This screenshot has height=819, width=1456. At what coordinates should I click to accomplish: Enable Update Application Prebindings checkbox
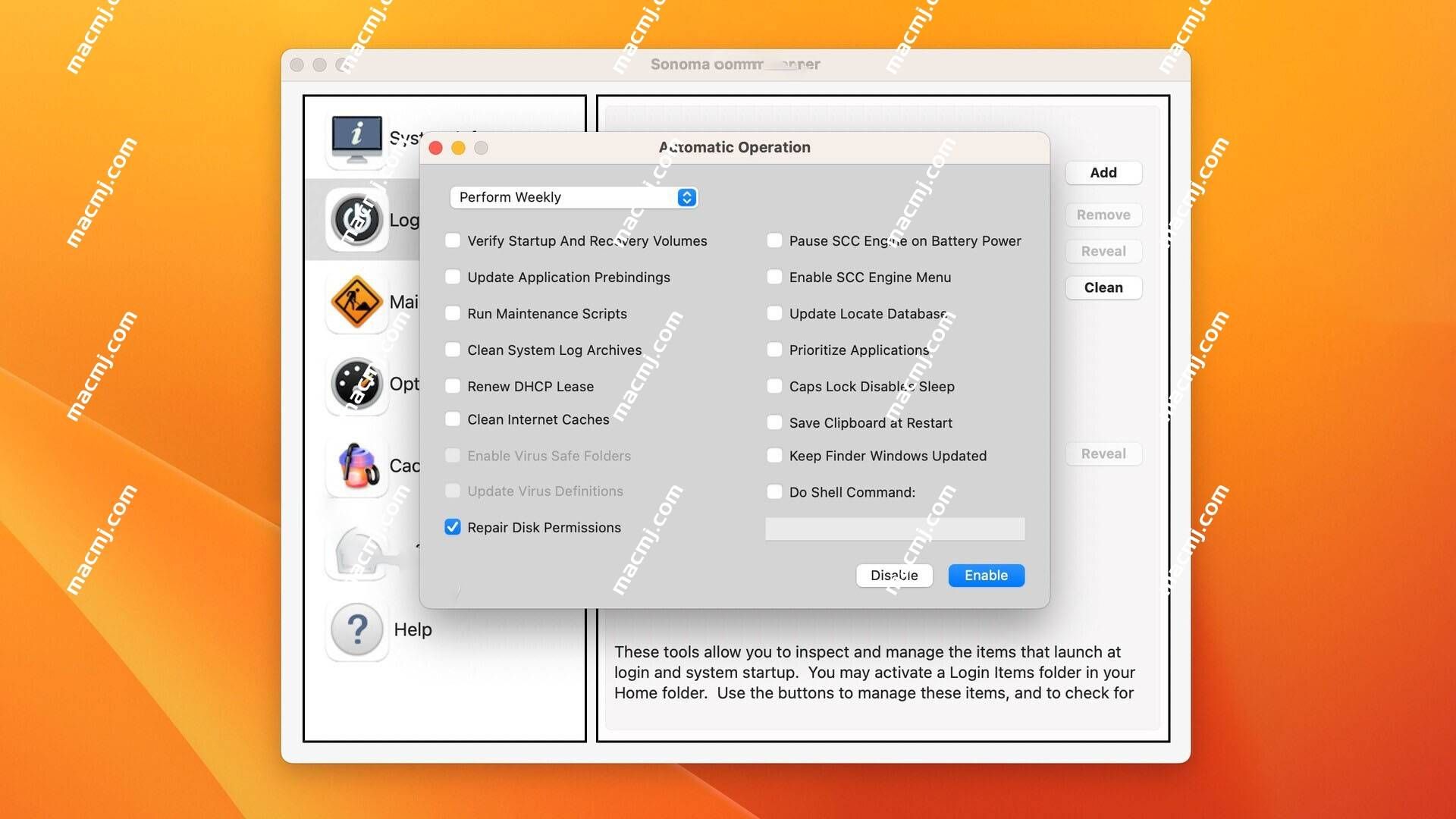click(x=453, y=277)
